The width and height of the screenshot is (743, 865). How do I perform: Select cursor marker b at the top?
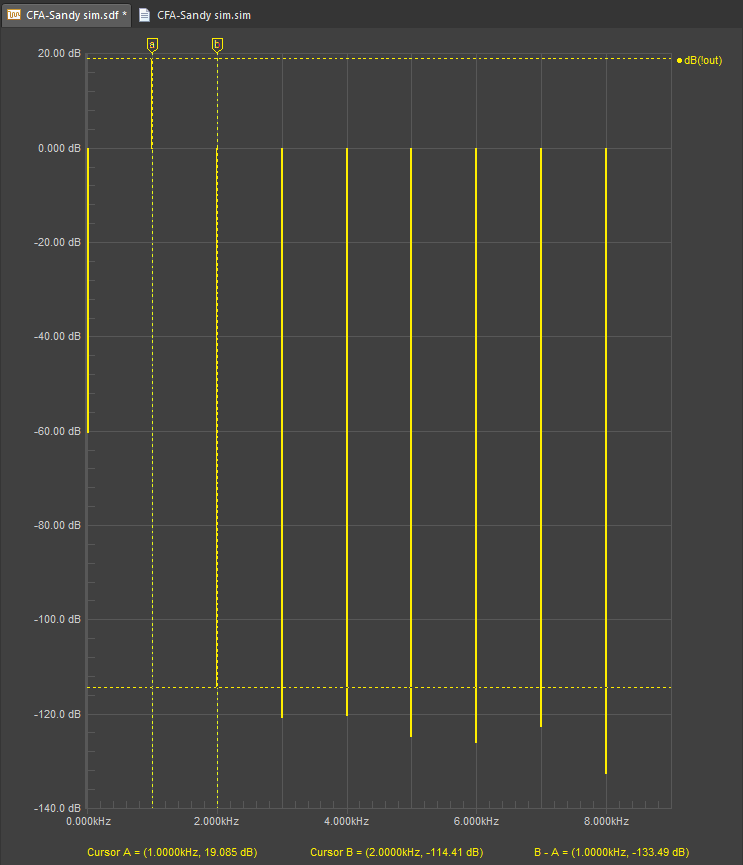point(217,45)
